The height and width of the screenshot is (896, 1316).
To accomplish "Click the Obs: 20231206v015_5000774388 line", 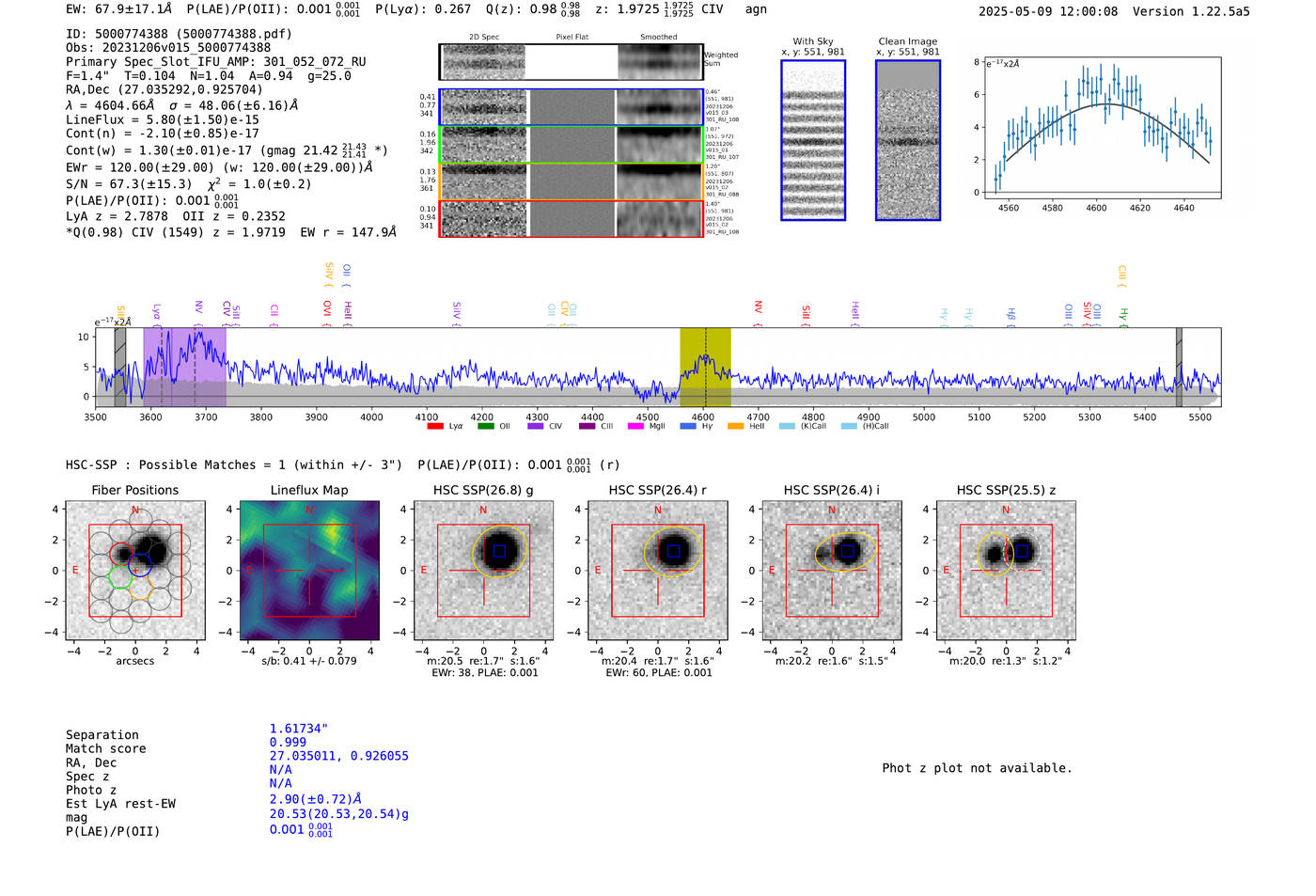I will pyautogui.click(x=168, y=48).
